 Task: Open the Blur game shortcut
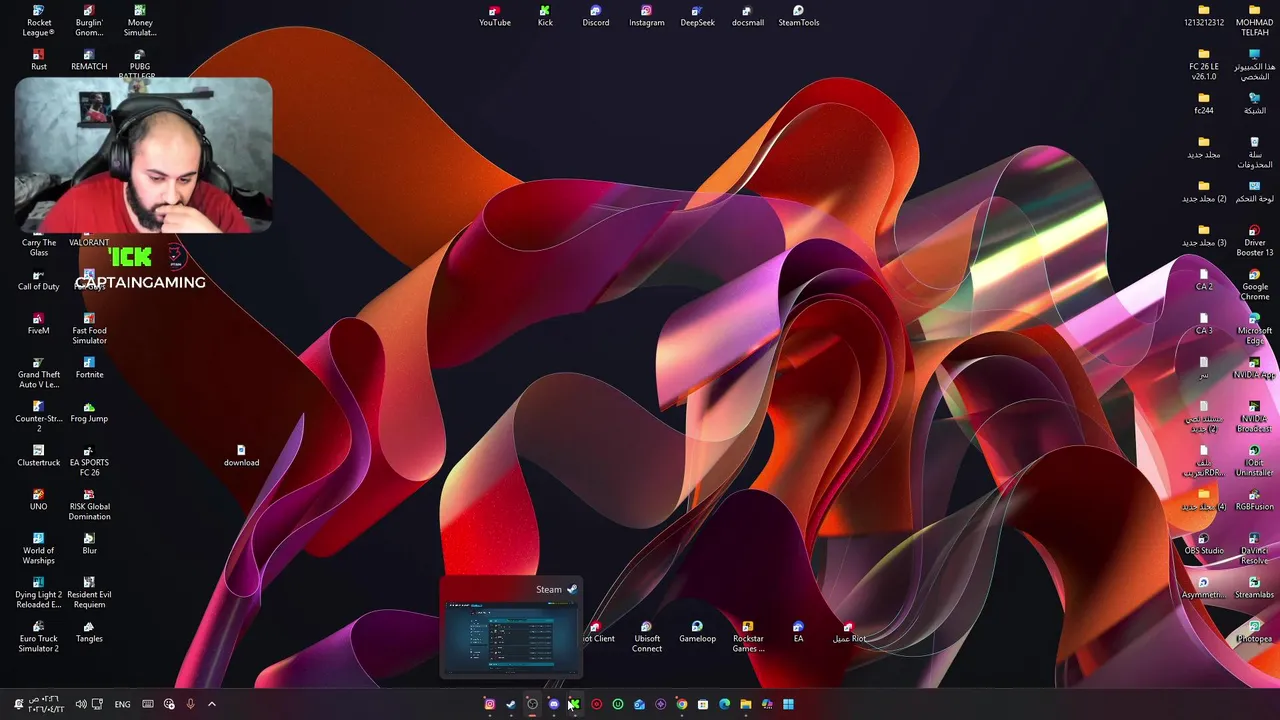coord(89,543)
